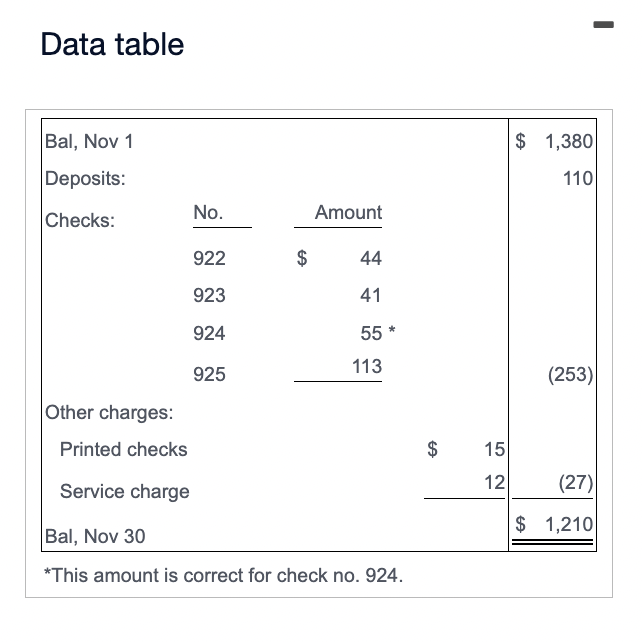This screenshot has width=642, height=642.
Task: Click the checks total (253)
Action: [x=570, y=374]
